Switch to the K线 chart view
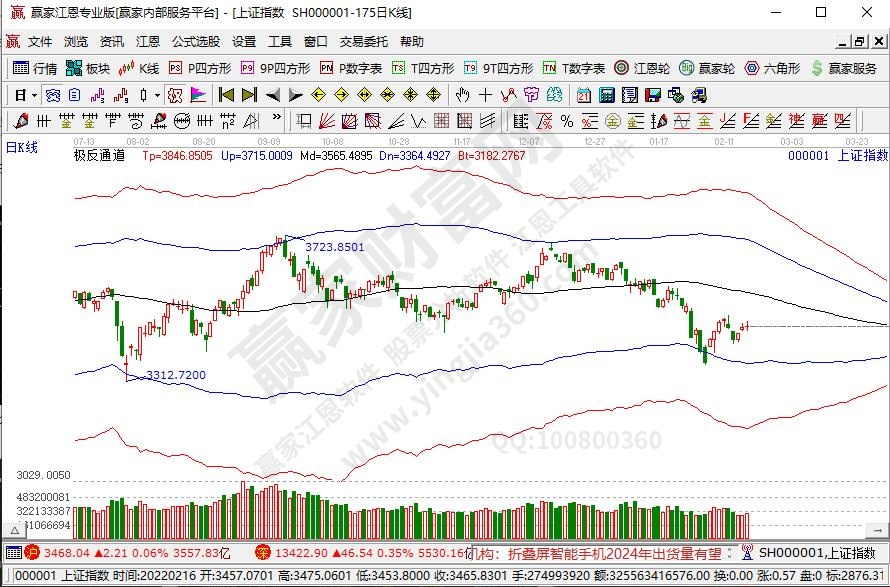This screenshot has width=890, height=587. 140,68
